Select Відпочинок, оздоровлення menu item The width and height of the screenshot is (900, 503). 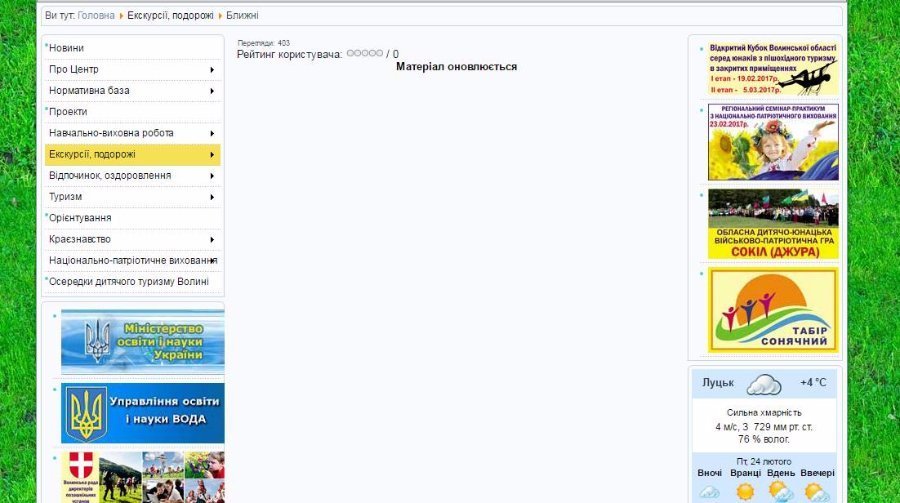coord(110,176)
